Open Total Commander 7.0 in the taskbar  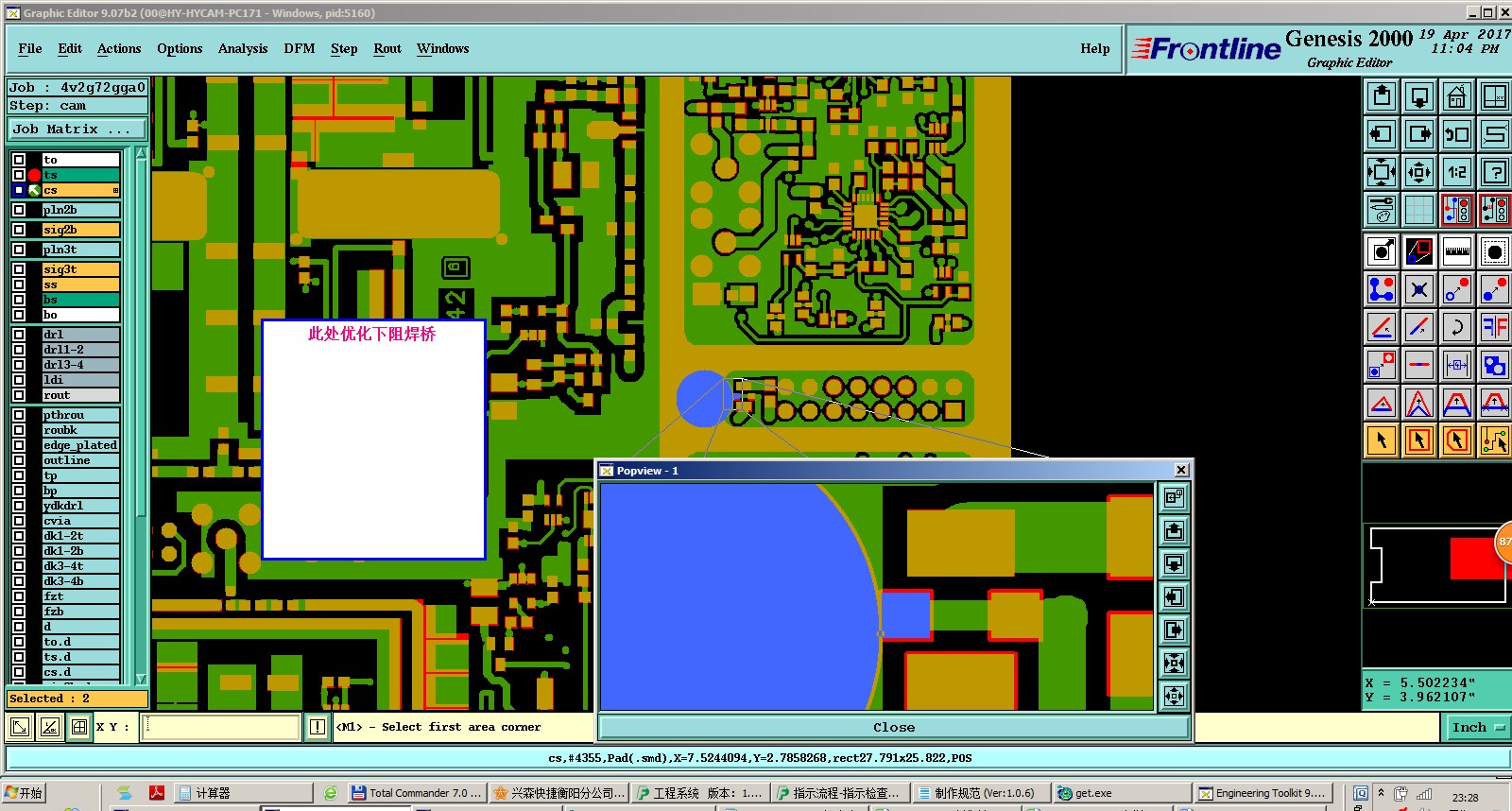tap(417, 793)
